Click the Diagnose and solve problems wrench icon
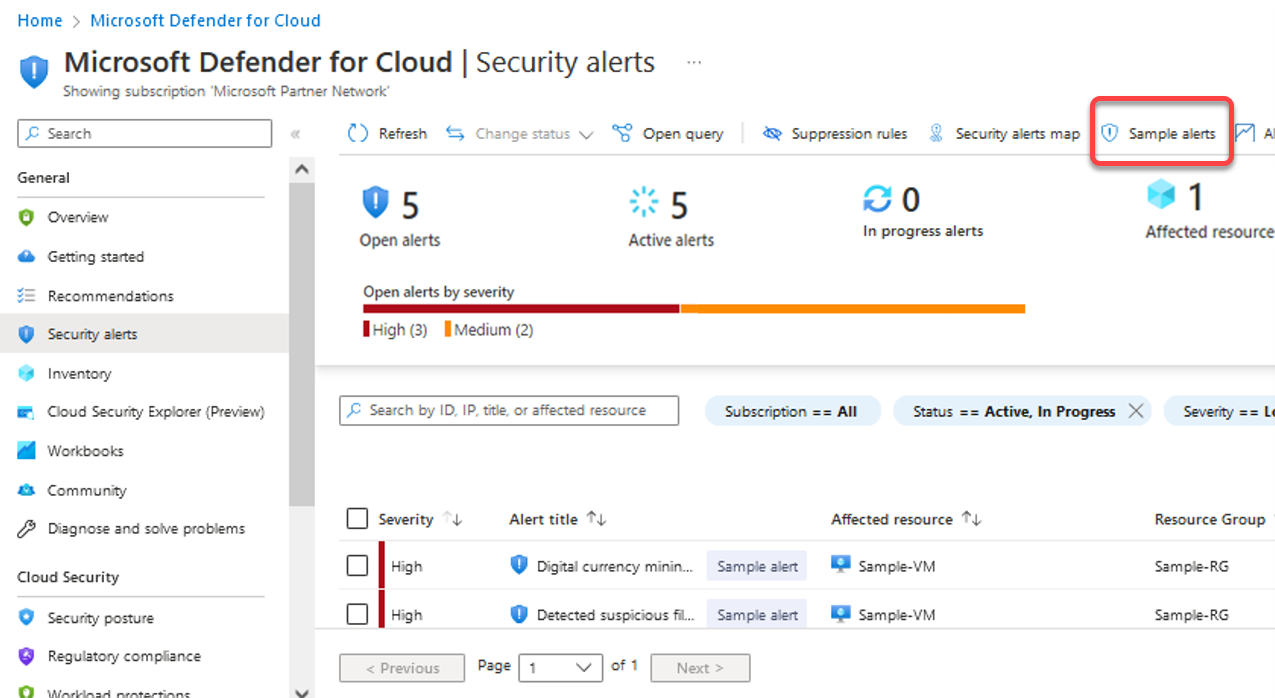Image resolution: width=1275 pixels, height=698 pixels. click(x=27, y=529)
